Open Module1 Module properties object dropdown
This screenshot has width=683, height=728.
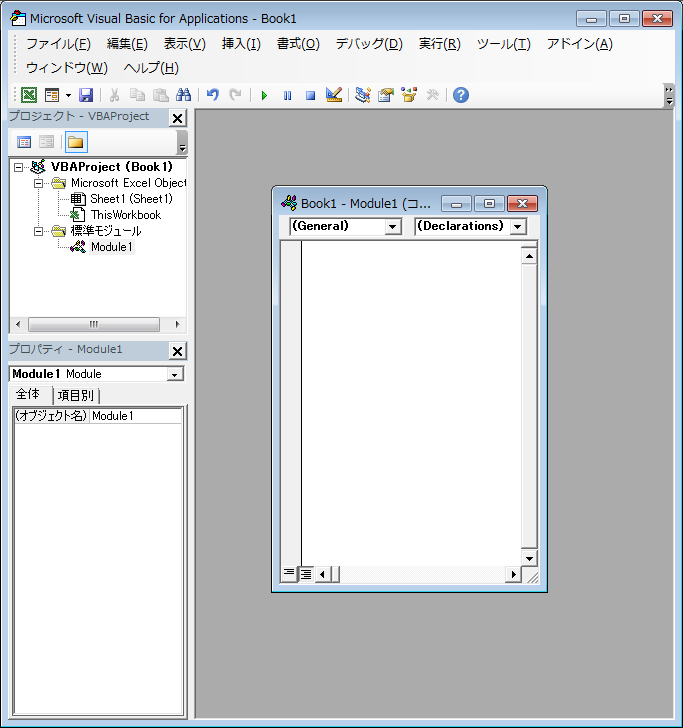[175, 374]
